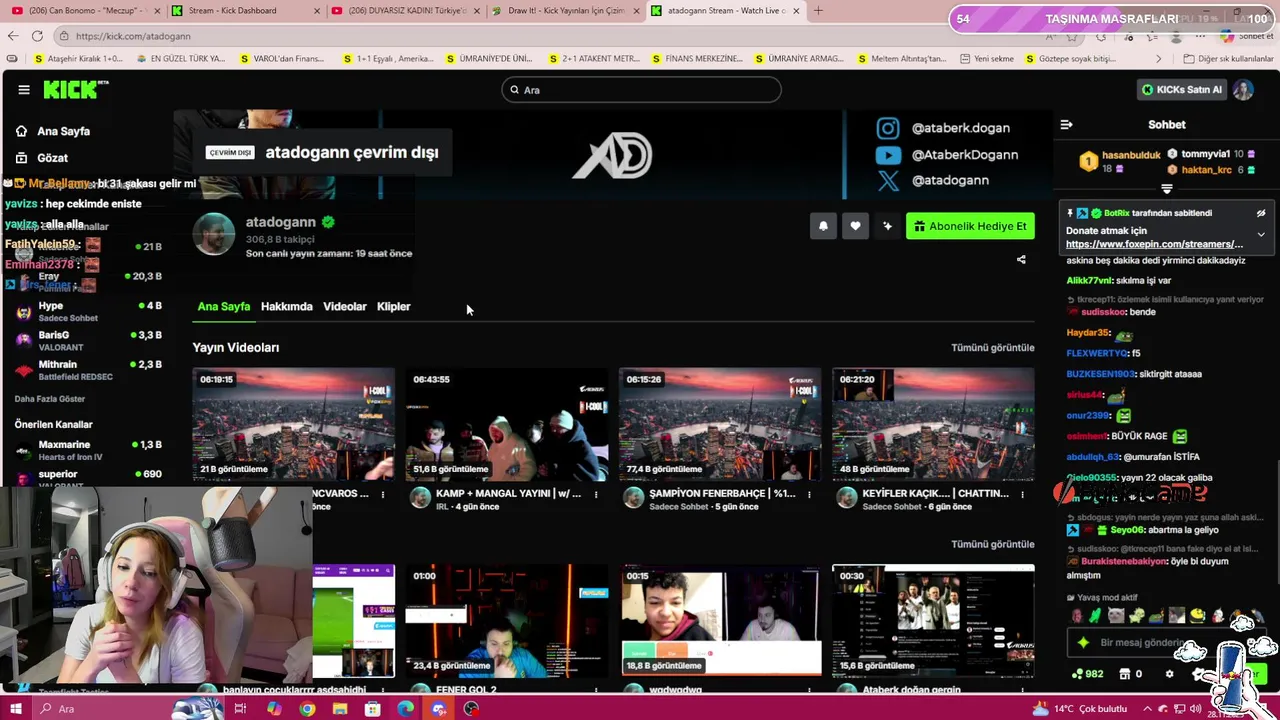Open the 06:19:15 stream video thumbnail
The height and width of the screenshot is (720, 1280).
click(x=293, y=424)
